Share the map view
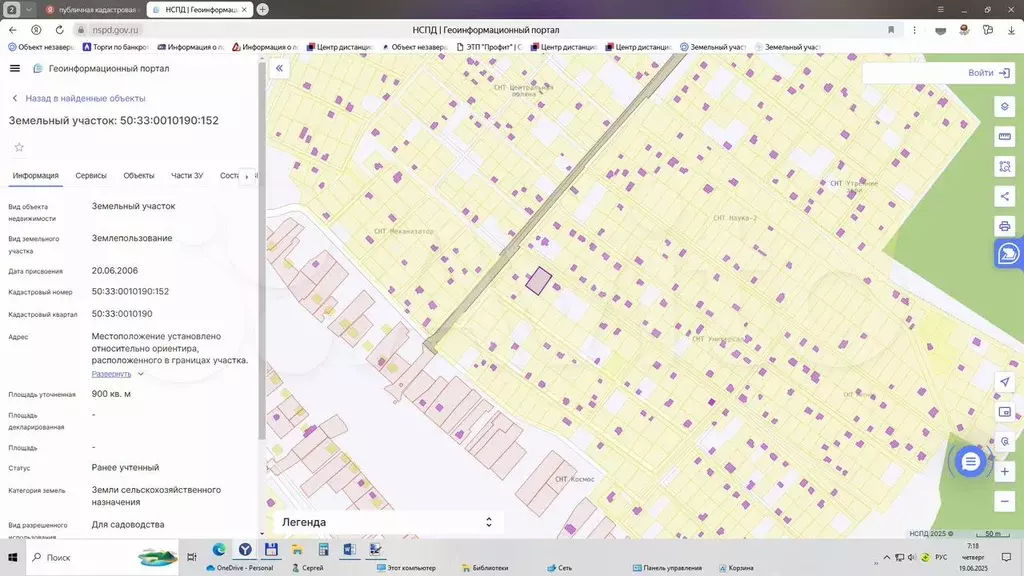 pyautogui.click(x=1004, y=196)
